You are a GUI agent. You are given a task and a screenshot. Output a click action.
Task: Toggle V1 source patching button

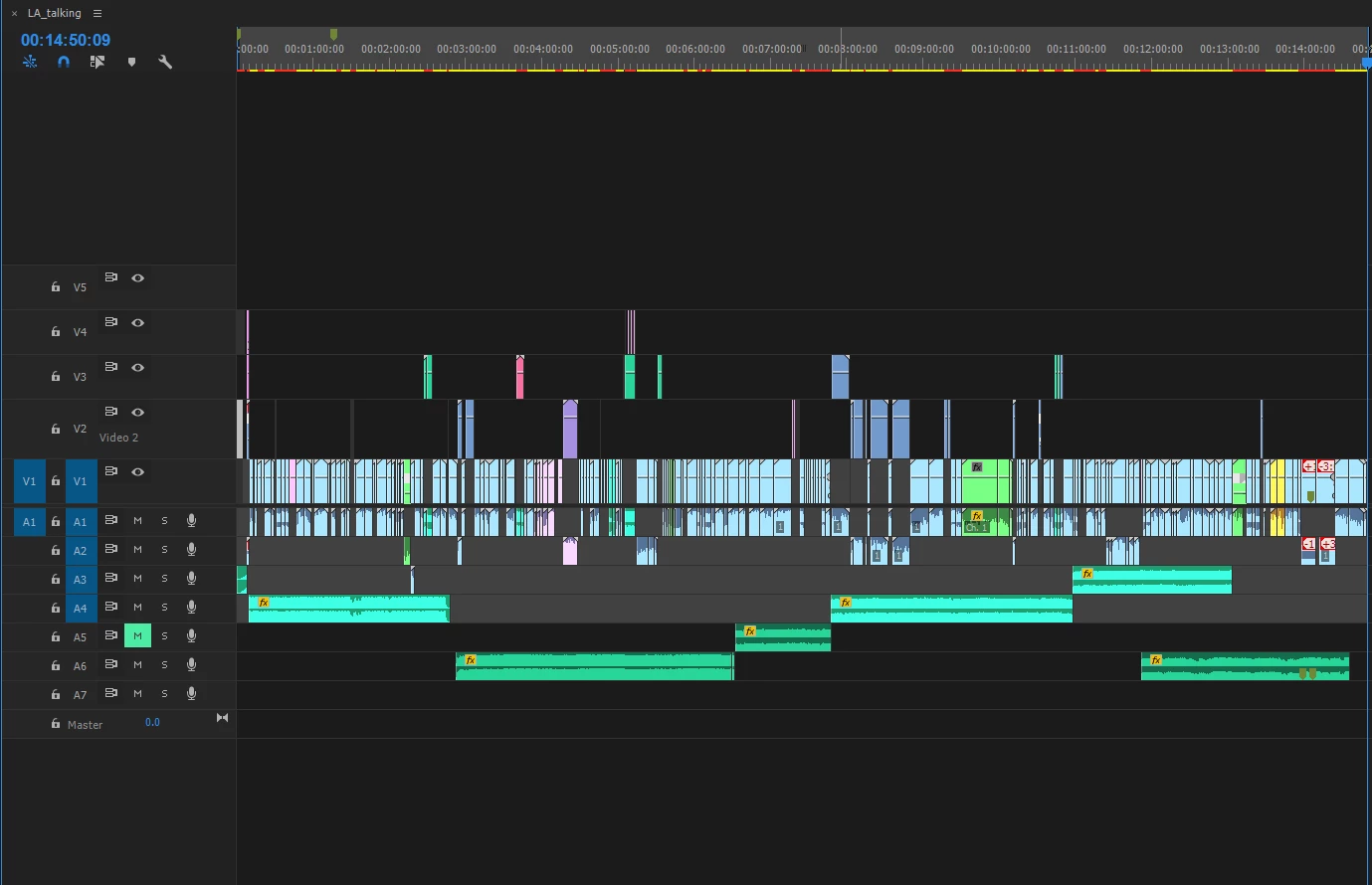coord(29,481)
